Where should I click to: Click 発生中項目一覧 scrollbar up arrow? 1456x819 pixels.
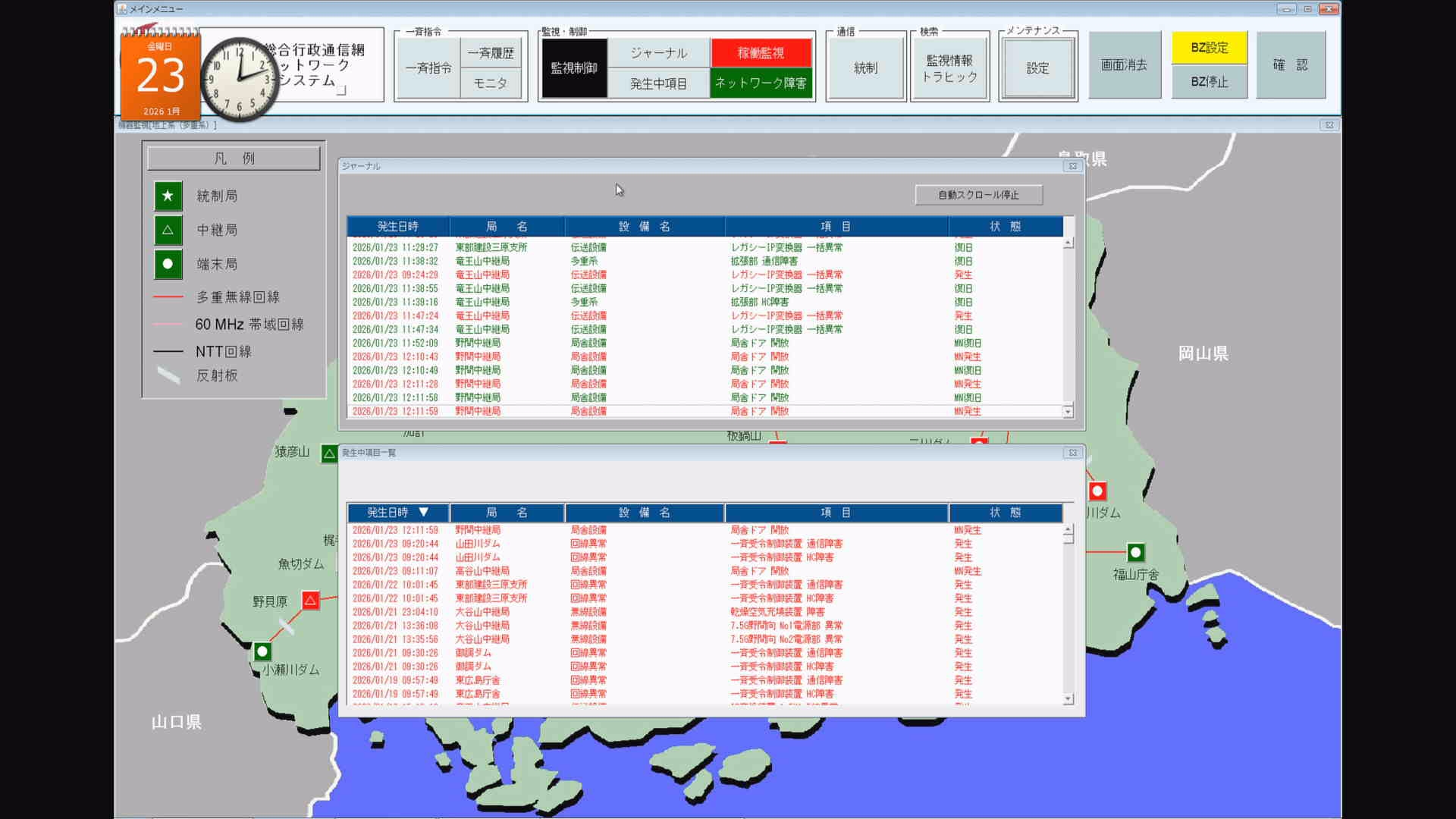coord(1068,529)
